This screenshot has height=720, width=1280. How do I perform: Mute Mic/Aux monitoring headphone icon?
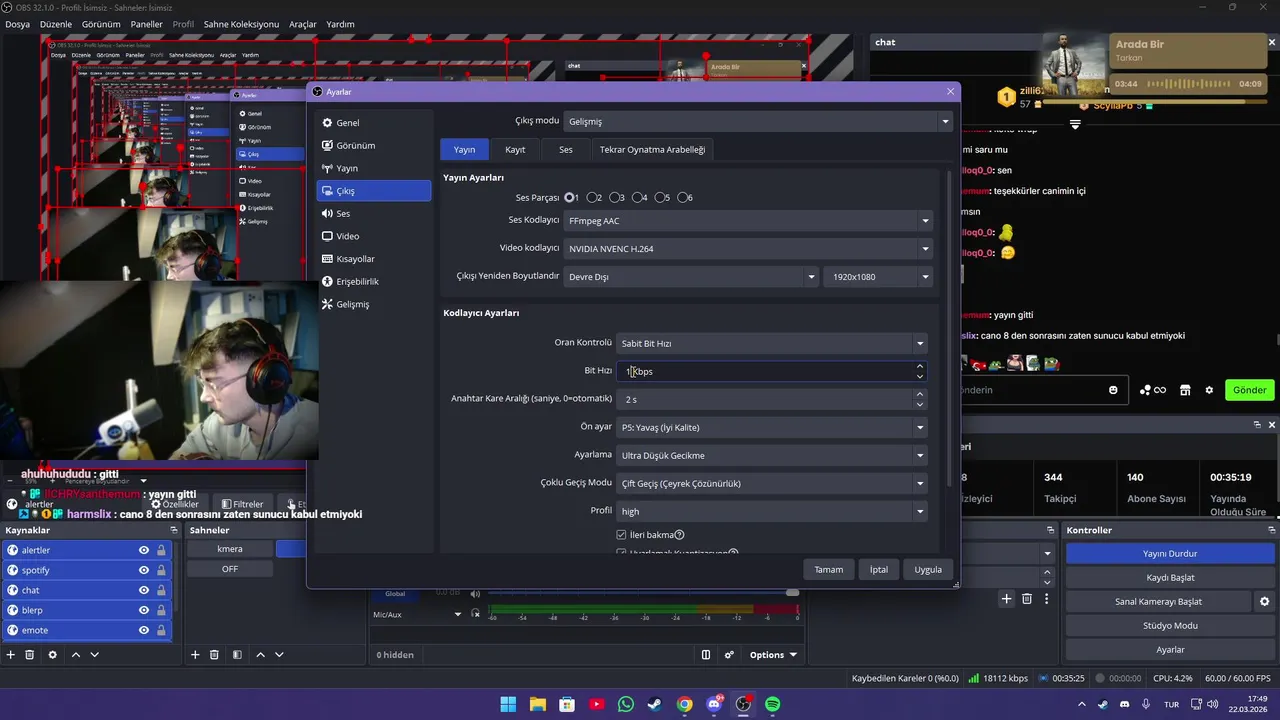tap(475, 614)
